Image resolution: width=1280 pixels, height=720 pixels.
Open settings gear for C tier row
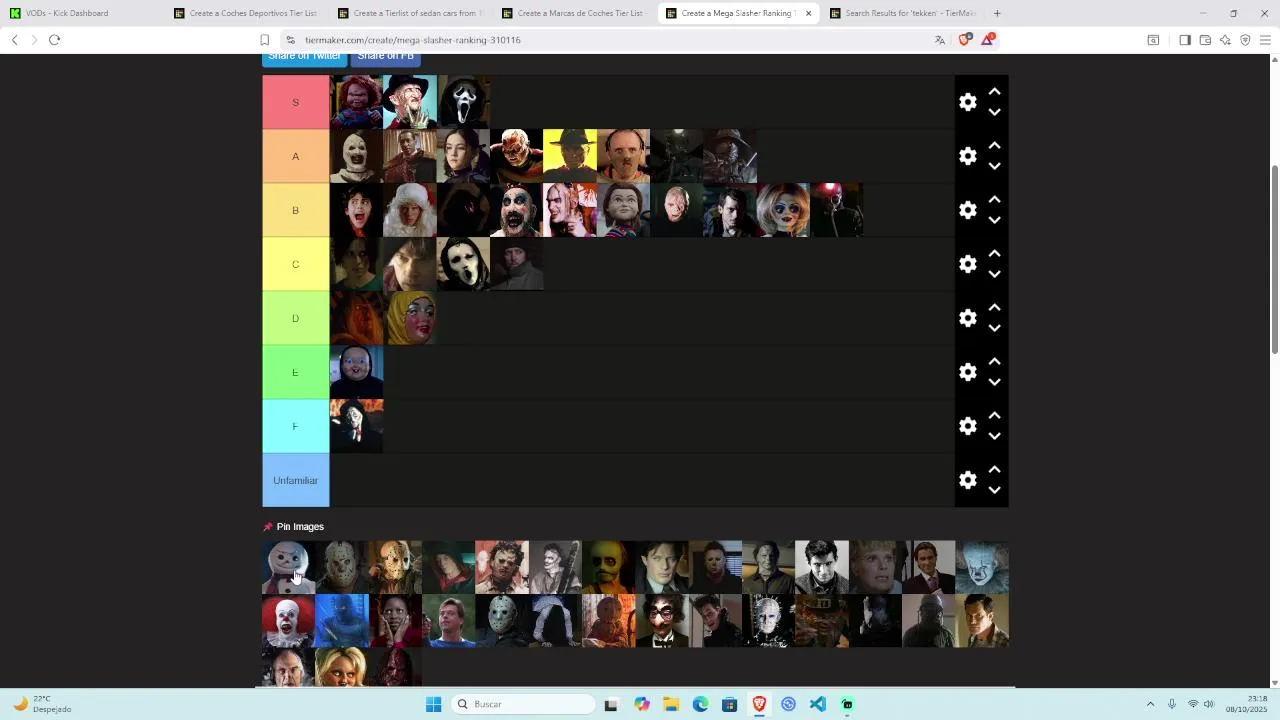click(x=968, y=264)
